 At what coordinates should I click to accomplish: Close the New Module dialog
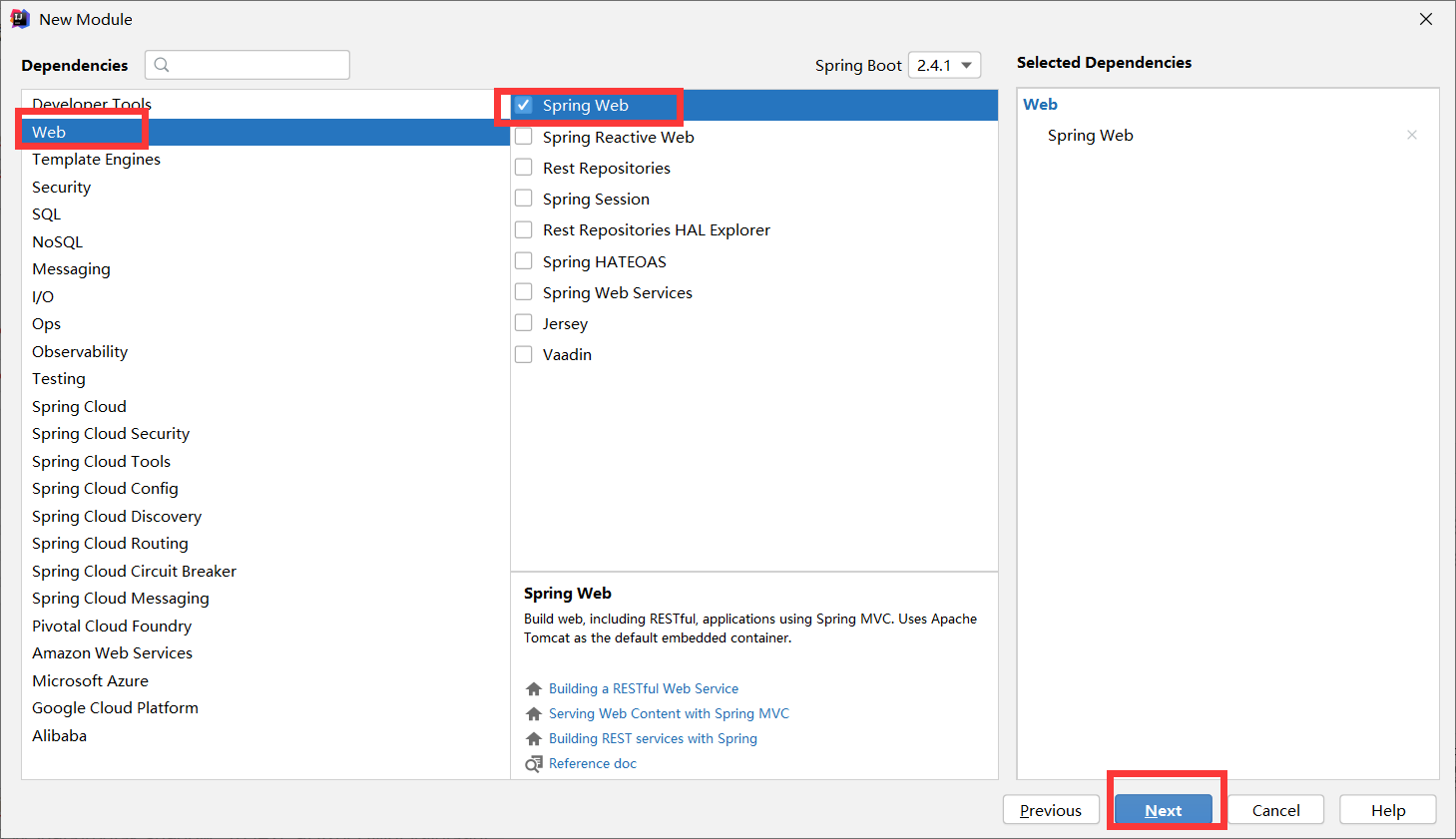coord(1426,19)
